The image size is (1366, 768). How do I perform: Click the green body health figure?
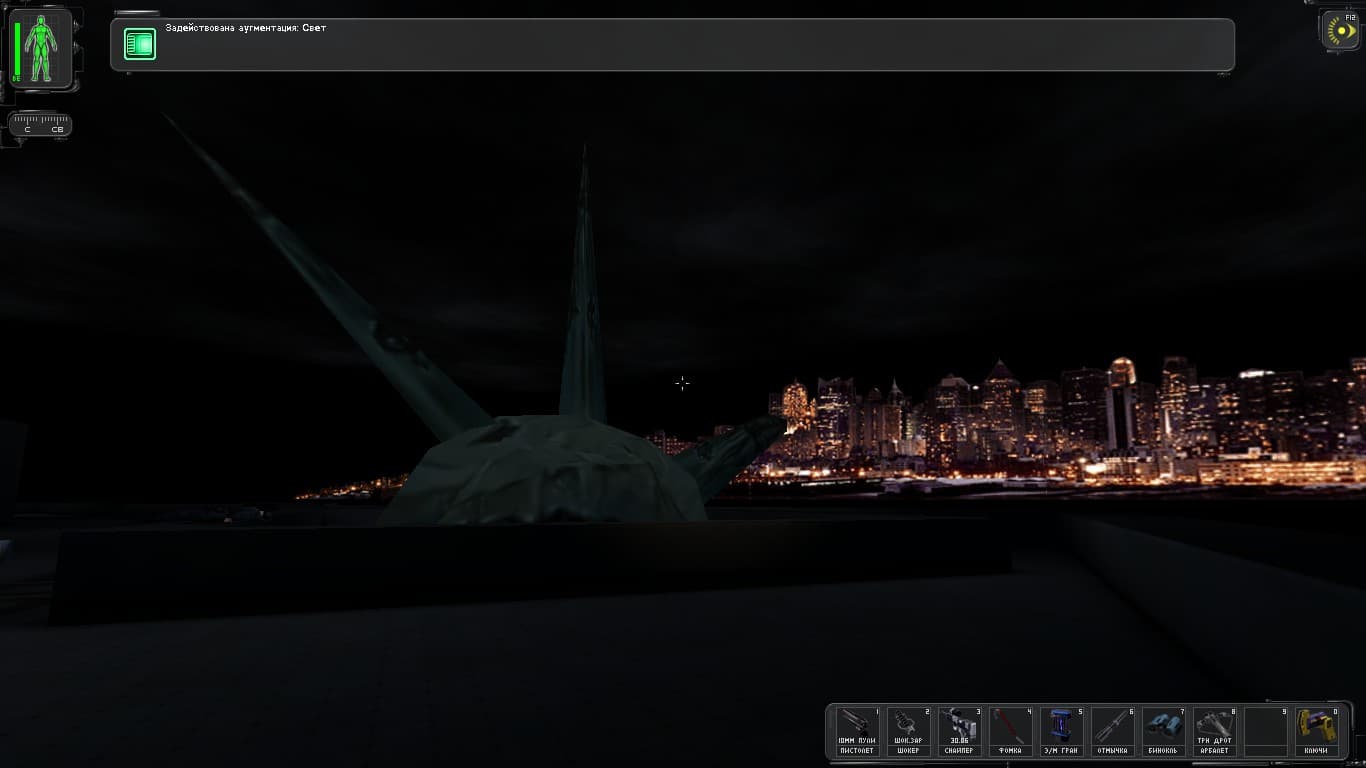point(41,47)
